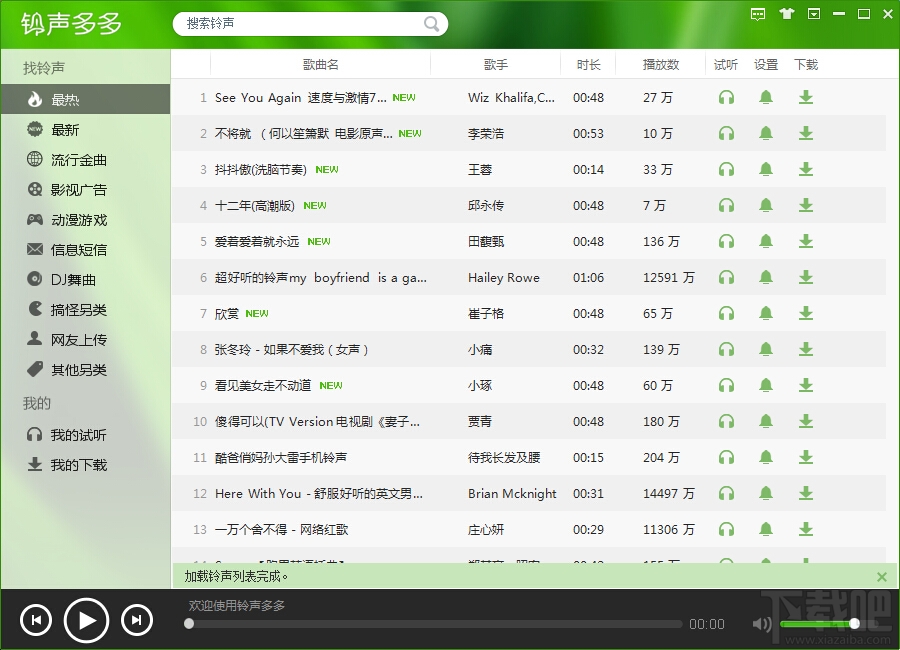Set '酷爸俏妈孙大雷手机铃声' as ringtone
The image size is (900, 650).
click(x=766, y=457)
